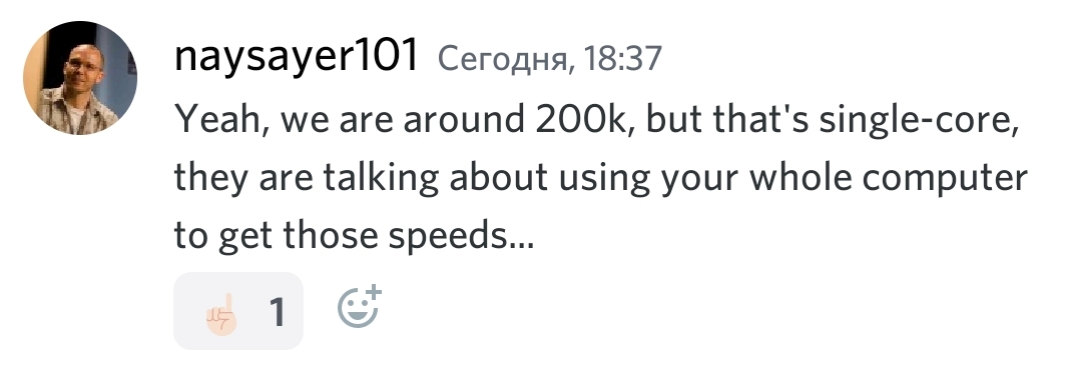Toggle the pointing-up finger reaction
Screen dimensions: 1080x385
click(x=238, y=311)
